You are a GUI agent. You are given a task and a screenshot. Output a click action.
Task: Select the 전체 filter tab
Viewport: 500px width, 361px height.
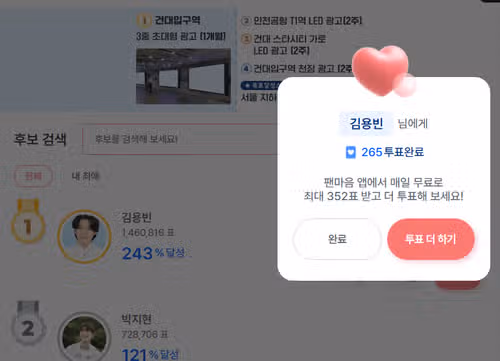point(33,176)
